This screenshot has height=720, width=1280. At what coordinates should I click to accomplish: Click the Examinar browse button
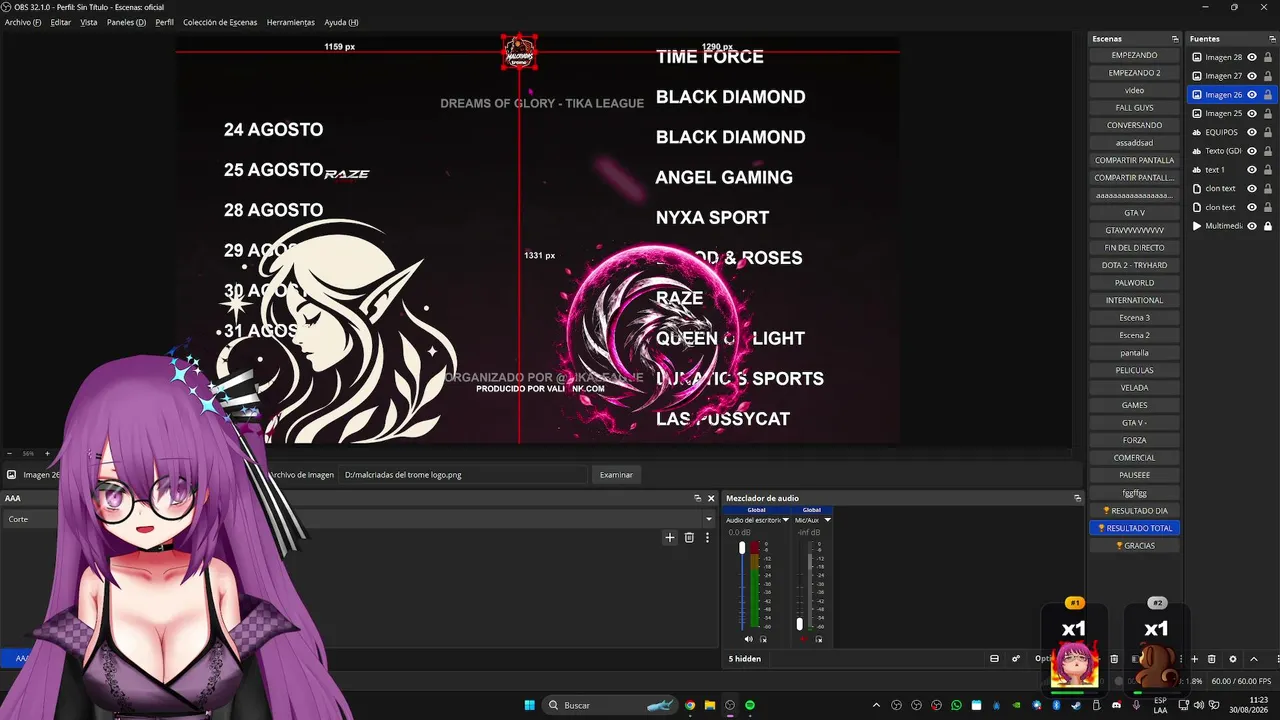[x=616, y=475]
